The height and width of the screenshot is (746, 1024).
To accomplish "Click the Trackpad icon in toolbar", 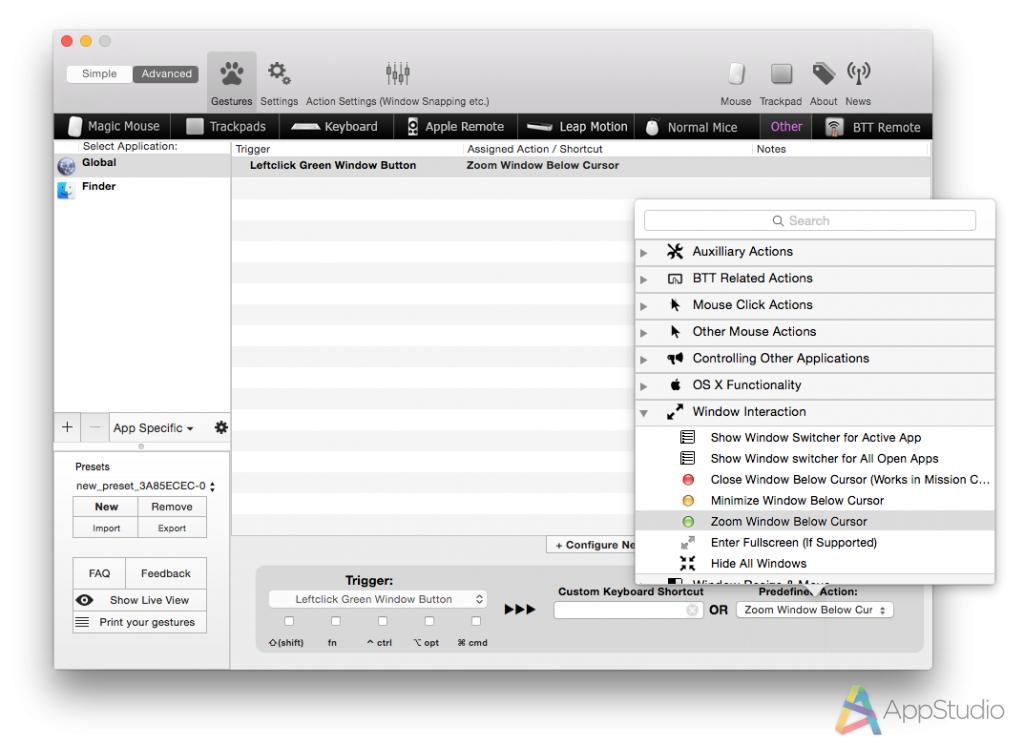I will coord(781,75).
